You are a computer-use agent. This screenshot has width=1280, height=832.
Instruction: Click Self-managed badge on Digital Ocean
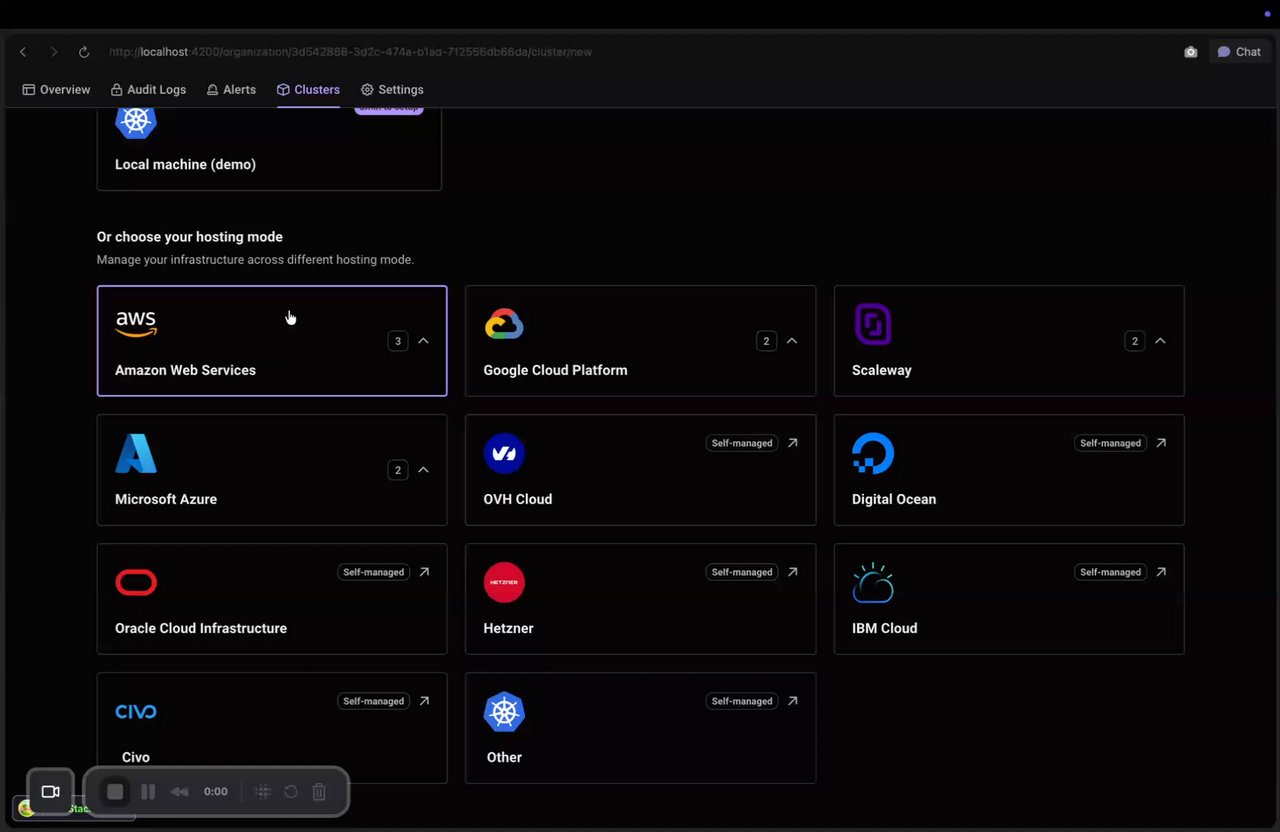click(x=1110, y=443)
